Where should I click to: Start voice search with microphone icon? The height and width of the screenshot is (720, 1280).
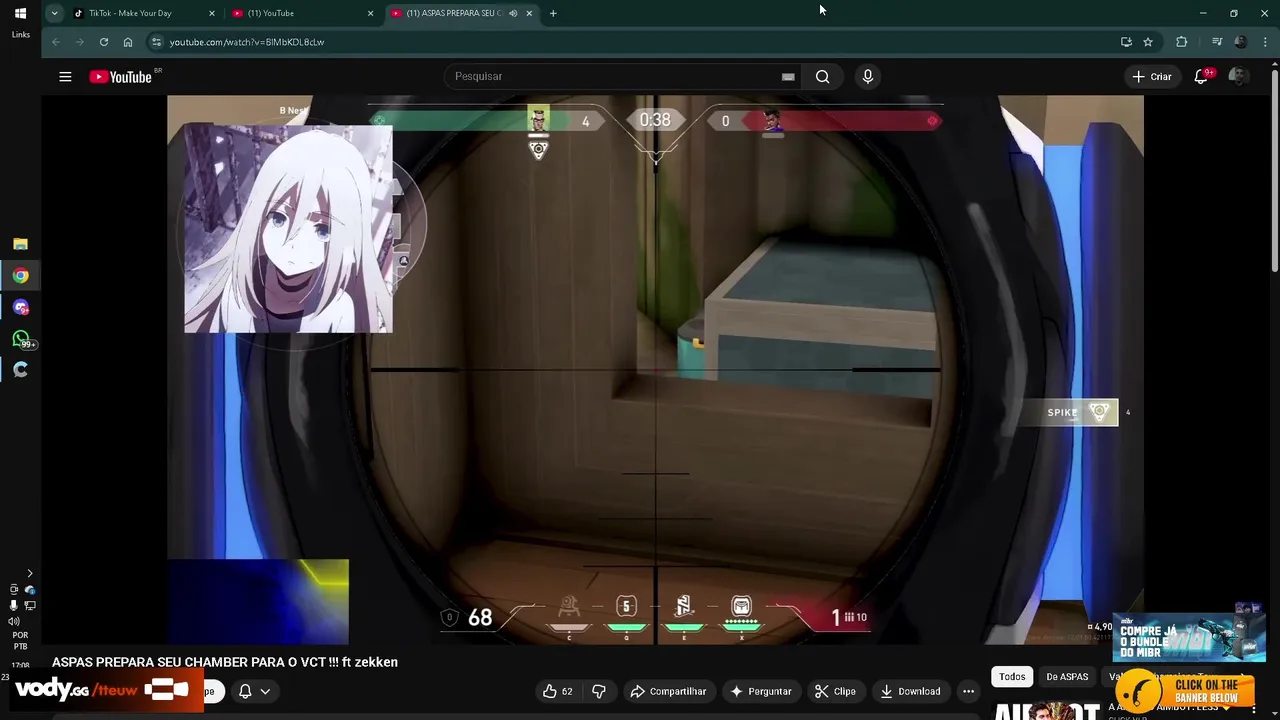pos(867,77)
